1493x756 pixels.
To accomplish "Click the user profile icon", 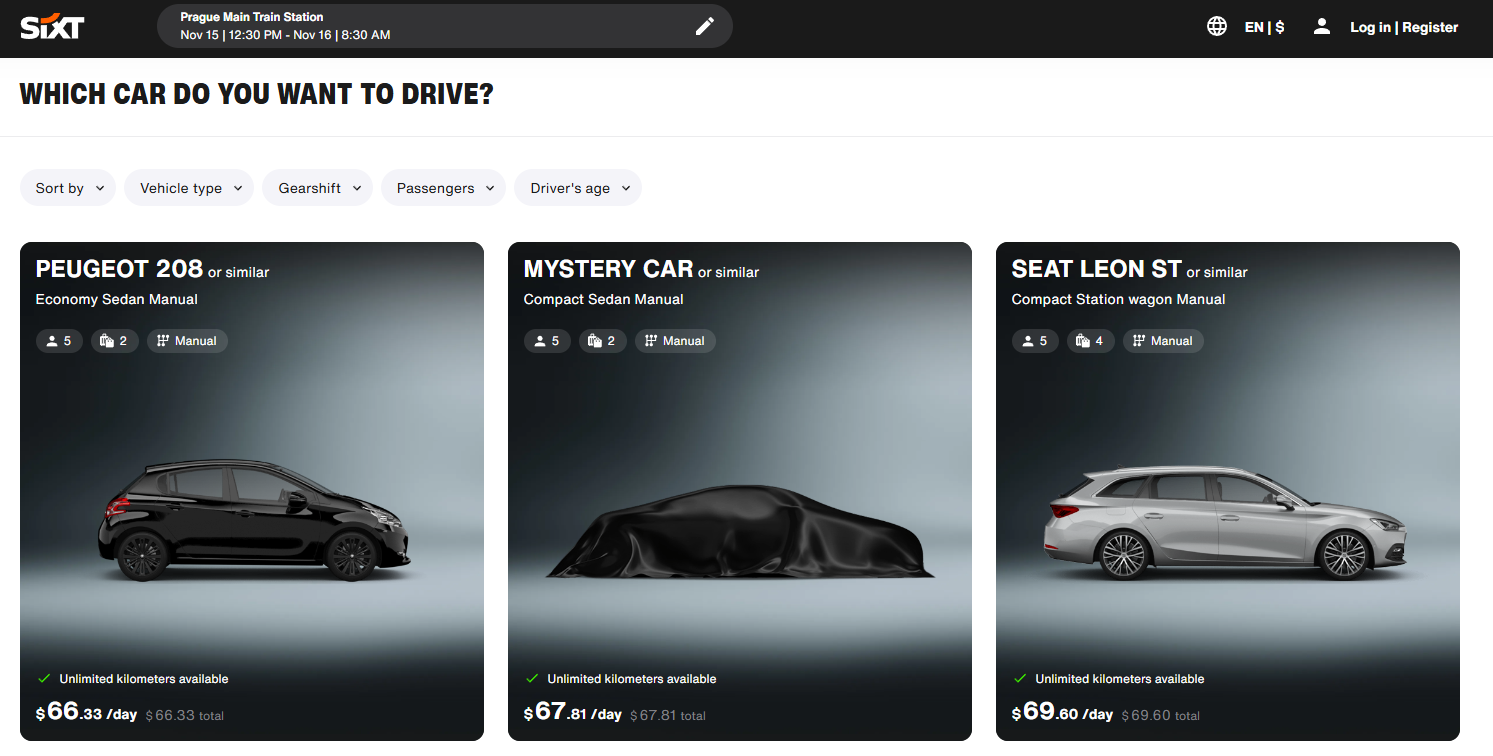I will pyautogui.click(x=1322, y=26).
